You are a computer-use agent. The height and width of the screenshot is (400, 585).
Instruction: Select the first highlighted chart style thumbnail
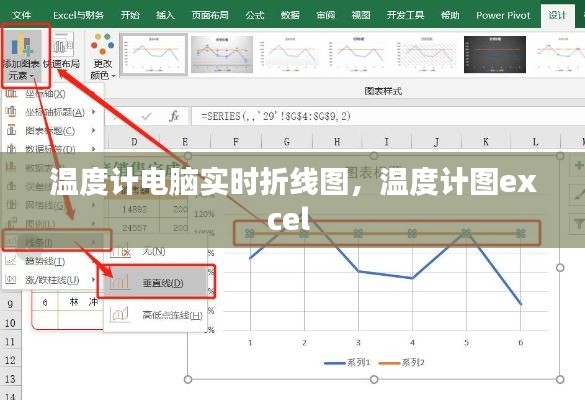(153, 54)
